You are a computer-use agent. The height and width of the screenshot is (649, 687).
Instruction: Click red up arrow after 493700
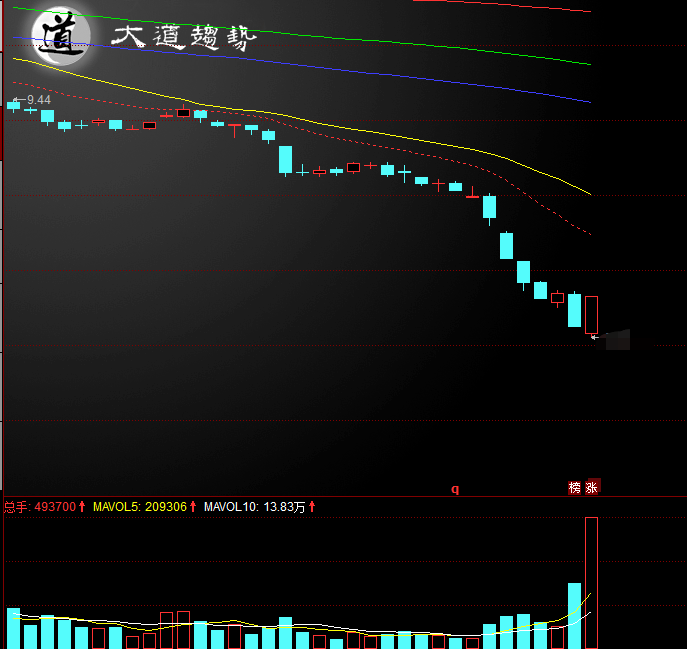click(83, 507)
